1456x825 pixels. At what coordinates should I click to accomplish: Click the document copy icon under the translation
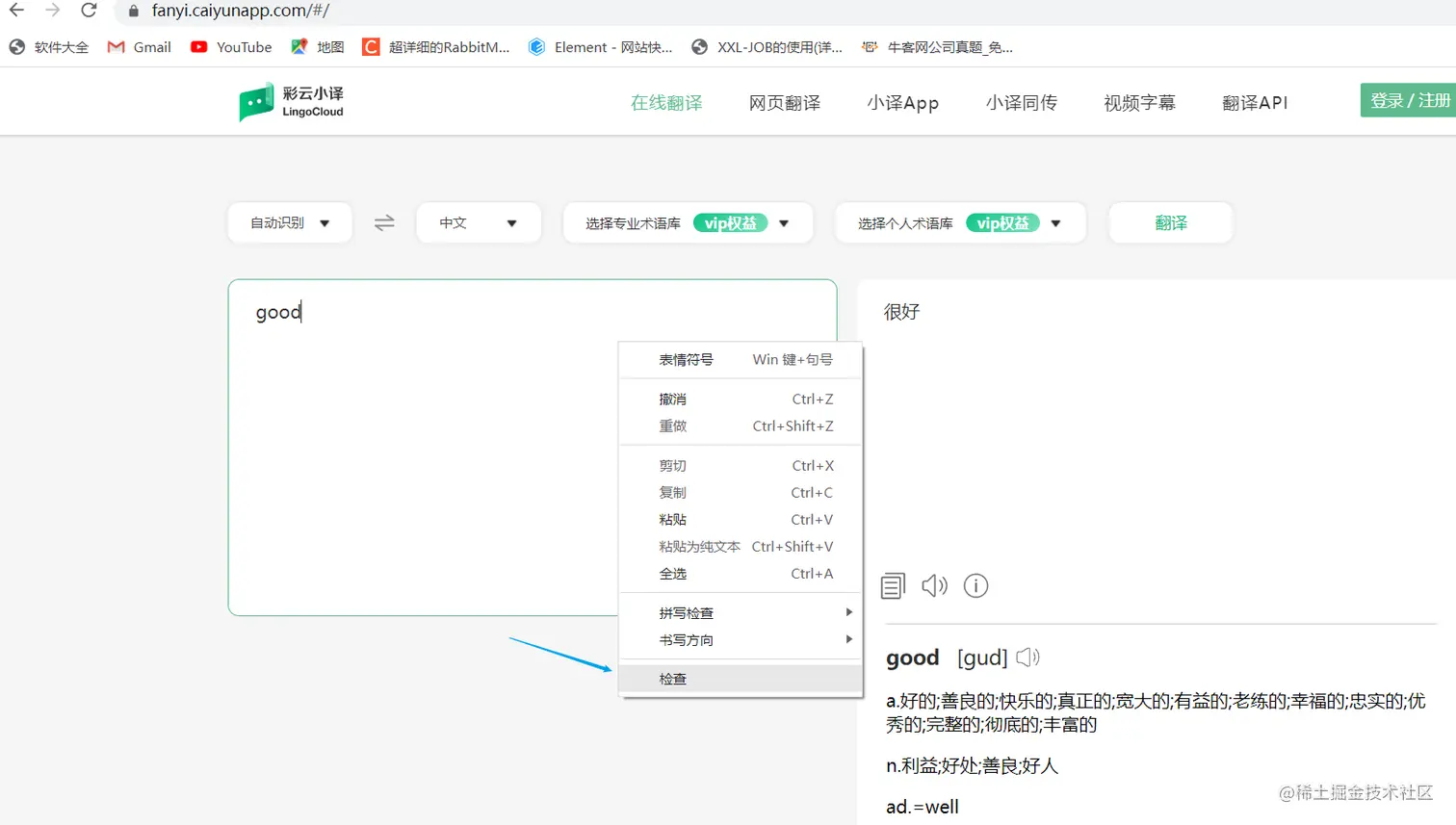tap(894, 585)
